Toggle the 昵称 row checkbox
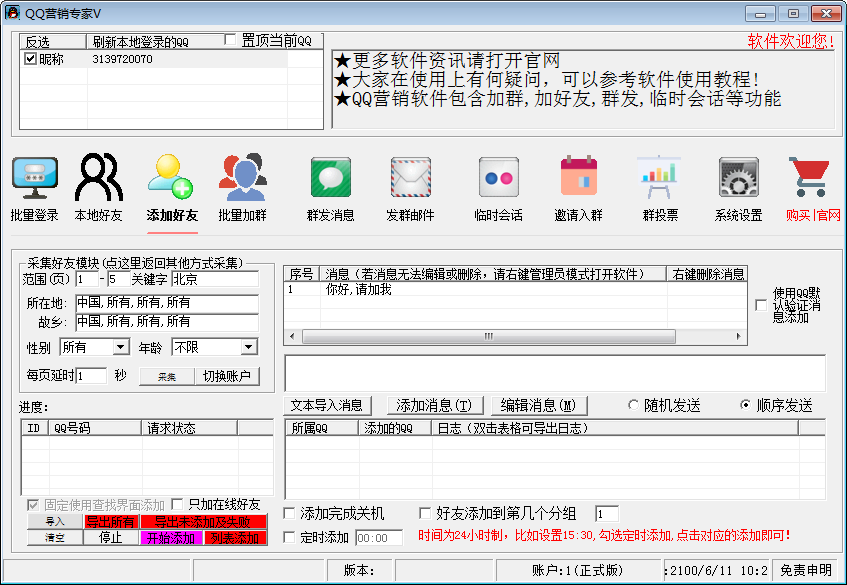The height and width of the screenshot is (585, 847). tap(30, 58)
